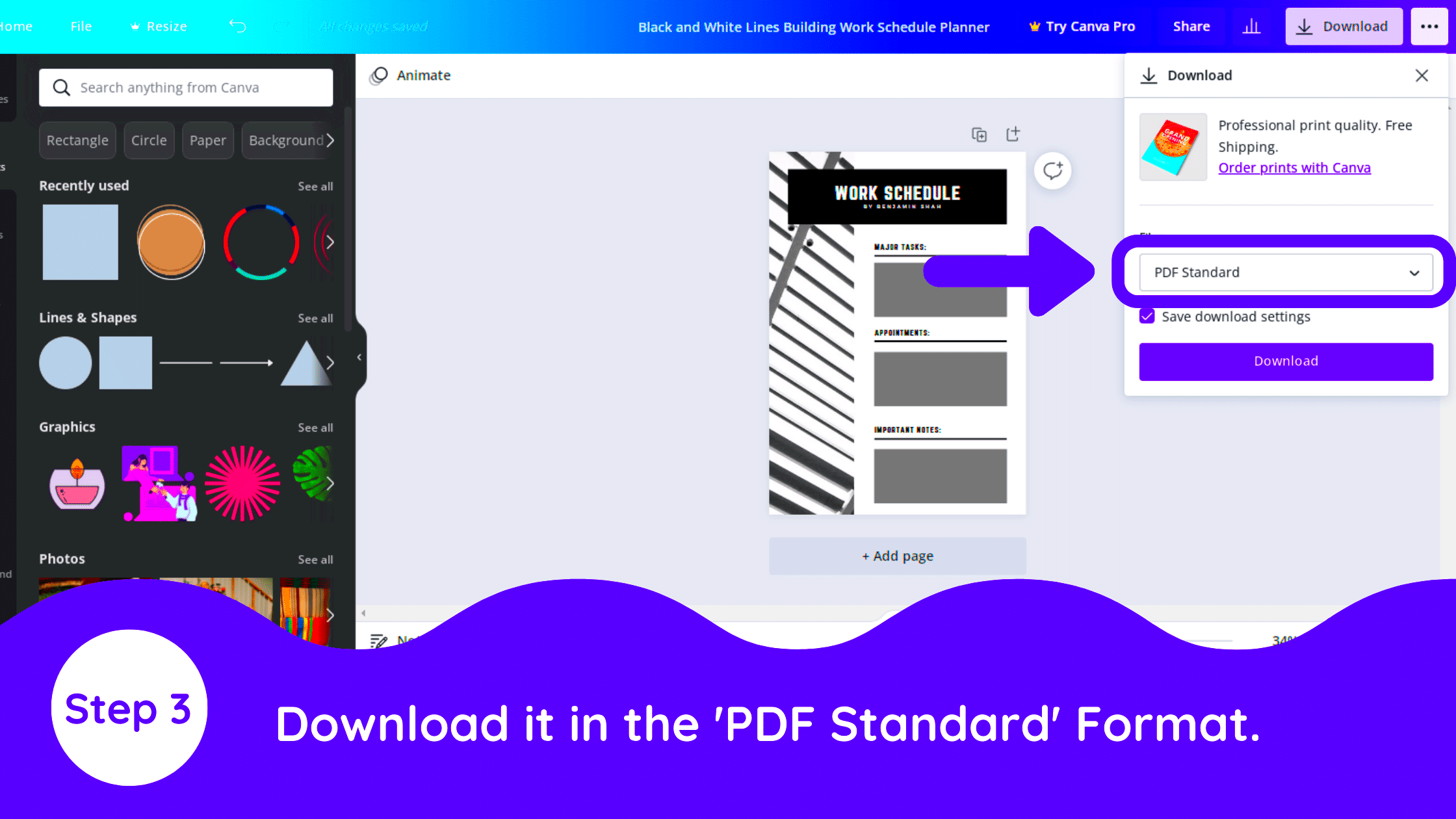The image size is (1456, 819).
Task: Expand the File menu dropdown
Action: pyautogui.click(x=81, y=26)
